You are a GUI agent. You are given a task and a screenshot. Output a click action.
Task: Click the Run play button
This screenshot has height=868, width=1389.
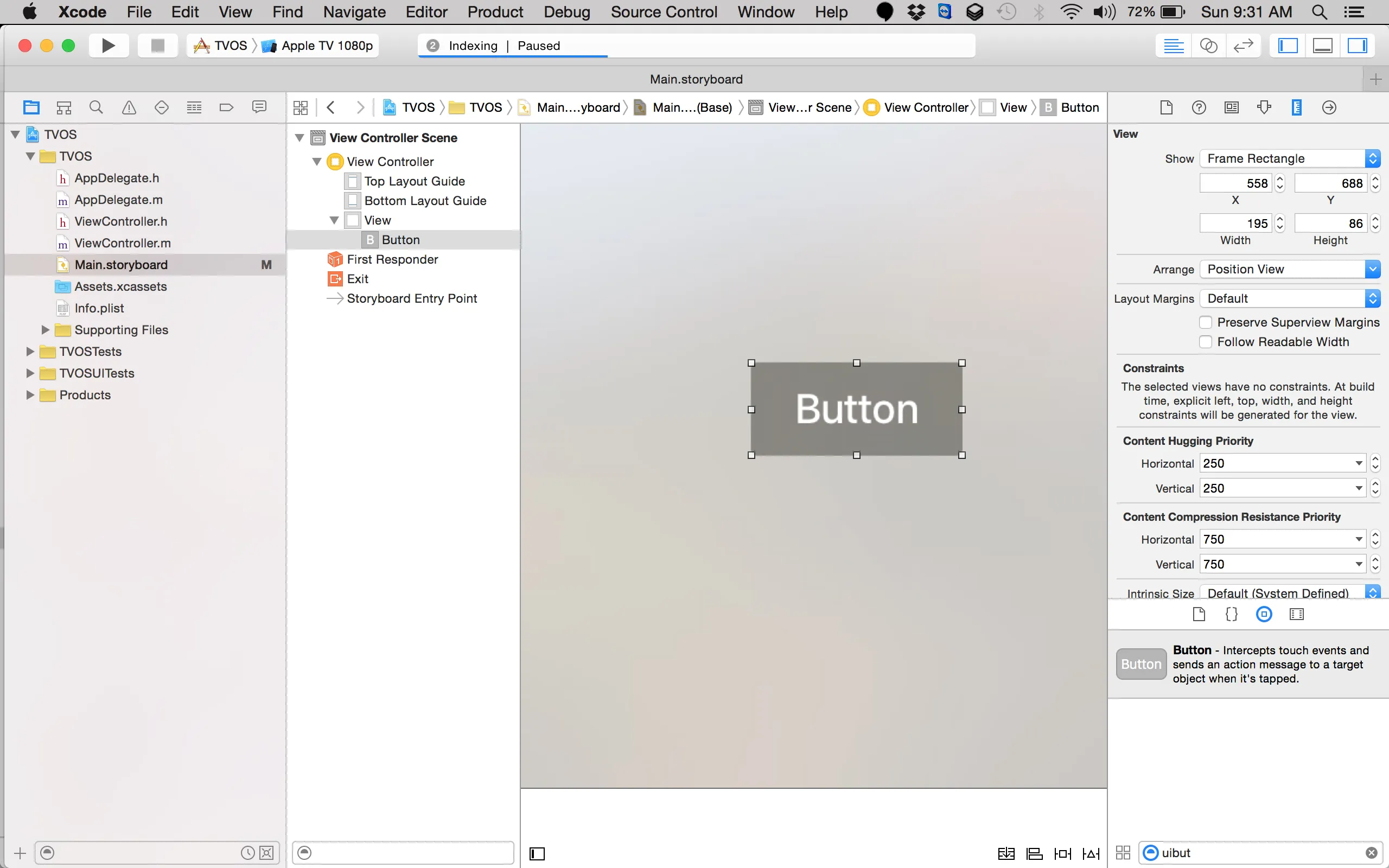coord(108,46)
